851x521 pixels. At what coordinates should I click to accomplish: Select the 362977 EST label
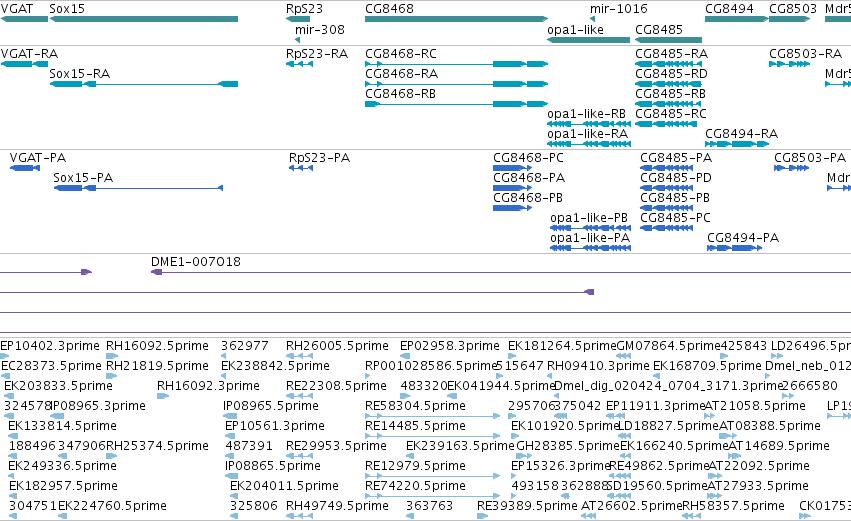coord(245,346)
